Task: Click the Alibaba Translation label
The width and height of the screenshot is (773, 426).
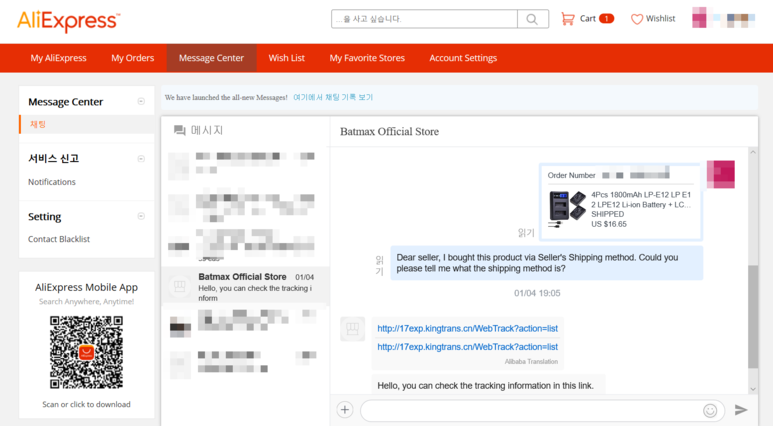Action: point(531,361)
